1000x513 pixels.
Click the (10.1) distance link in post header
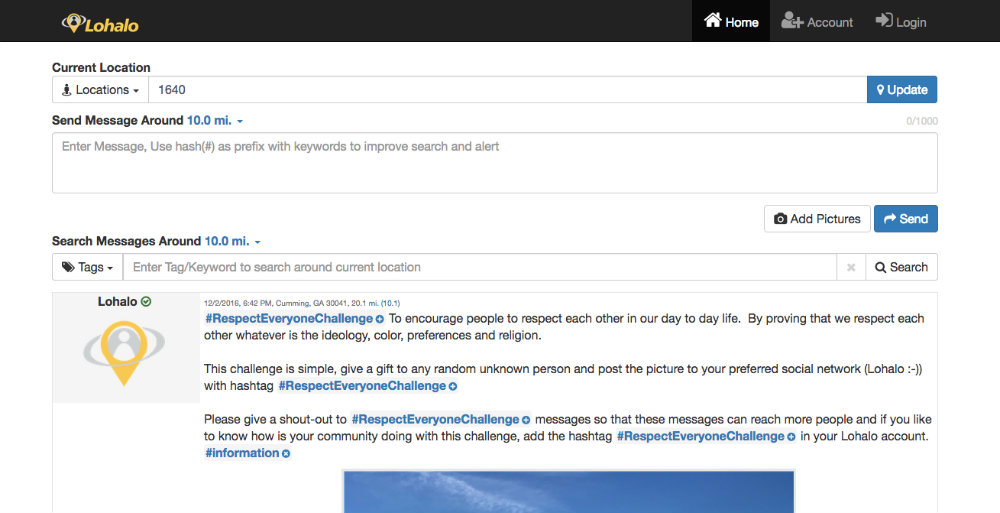click(390, 304)
